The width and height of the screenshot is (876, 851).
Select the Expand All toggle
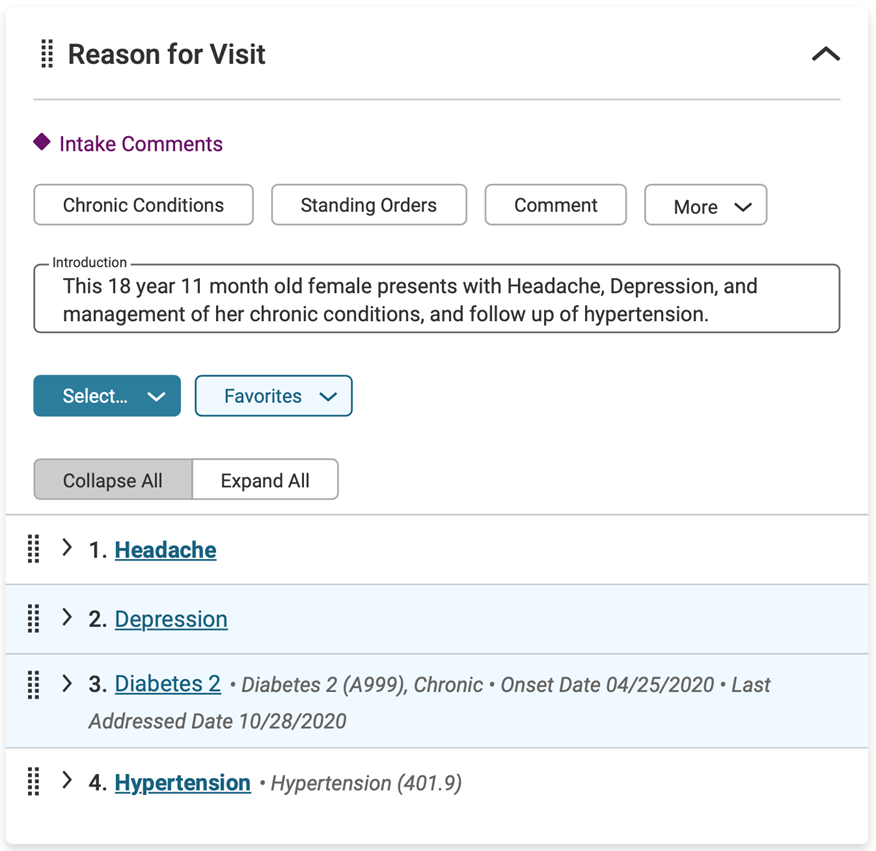(265, 480)
